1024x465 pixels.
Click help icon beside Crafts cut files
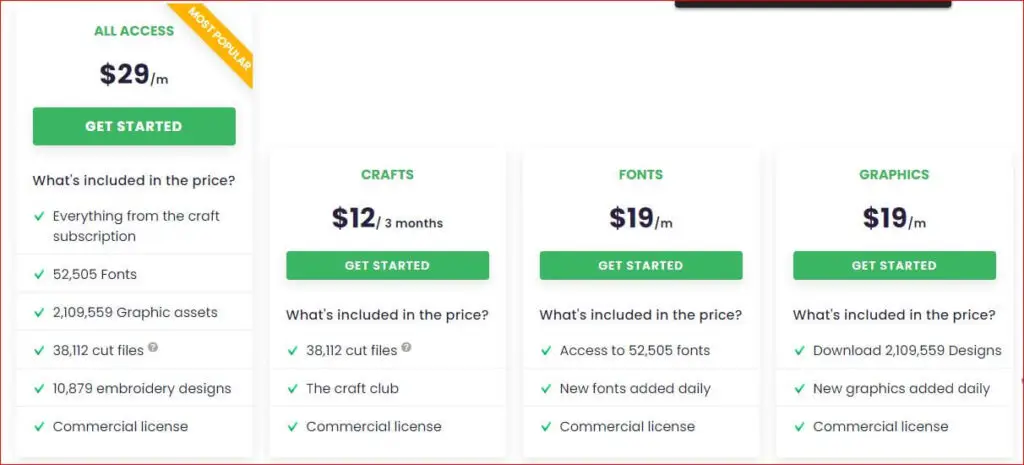[x=406, y=347]
